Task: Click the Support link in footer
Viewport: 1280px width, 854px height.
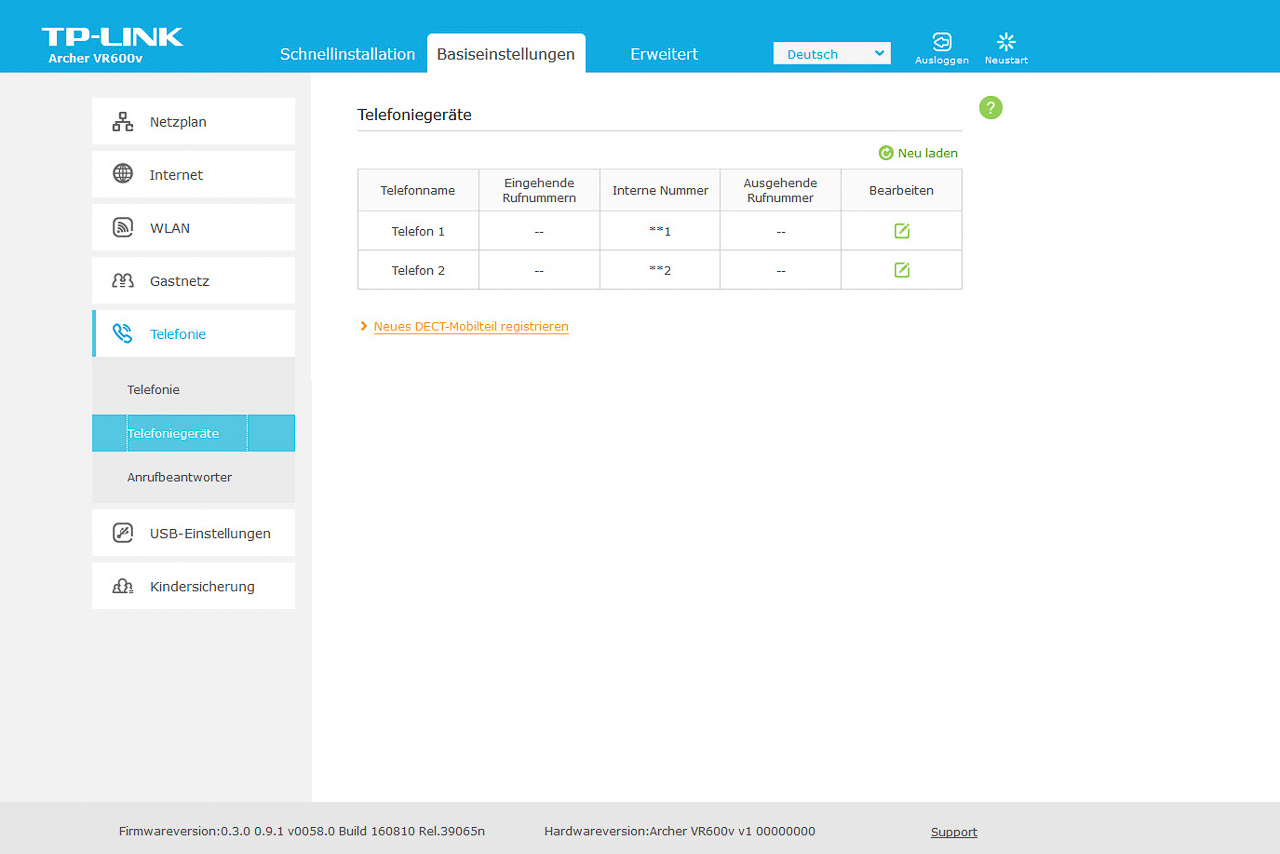Action: (x=954, y=832)
